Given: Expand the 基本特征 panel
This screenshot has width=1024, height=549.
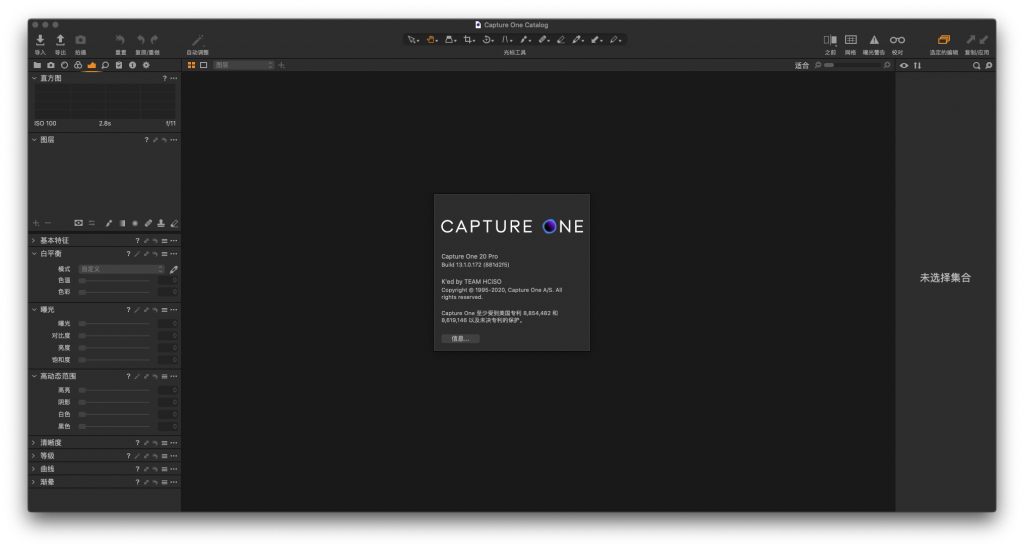Looking at the screenshot, I should pyautogui.click(x=34, y=240).
